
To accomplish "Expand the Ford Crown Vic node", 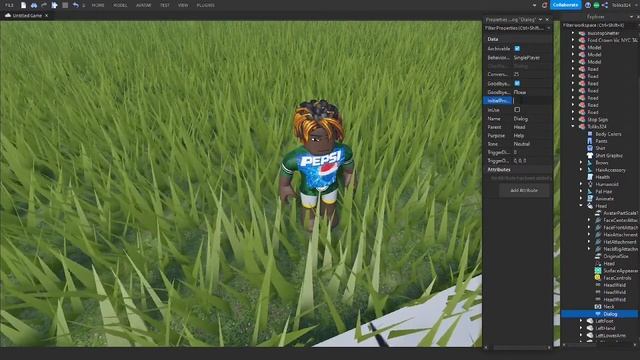I will click(573, 40).
